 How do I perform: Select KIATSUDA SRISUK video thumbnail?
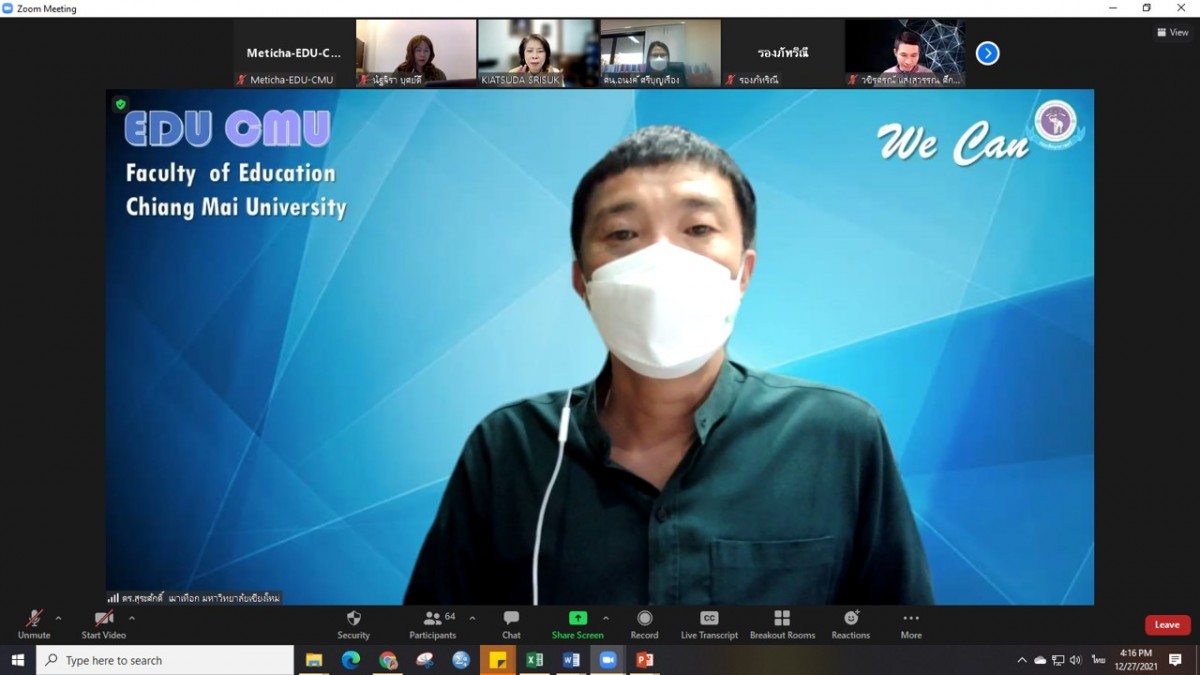[x=538, y=53]
